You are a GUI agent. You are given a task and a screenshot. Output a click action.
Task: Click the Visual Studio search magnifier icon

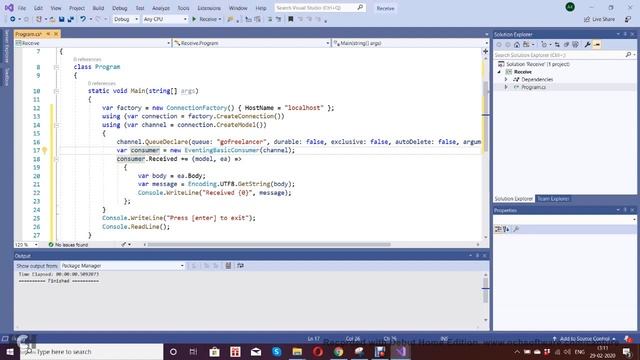(x=360, y=8)
